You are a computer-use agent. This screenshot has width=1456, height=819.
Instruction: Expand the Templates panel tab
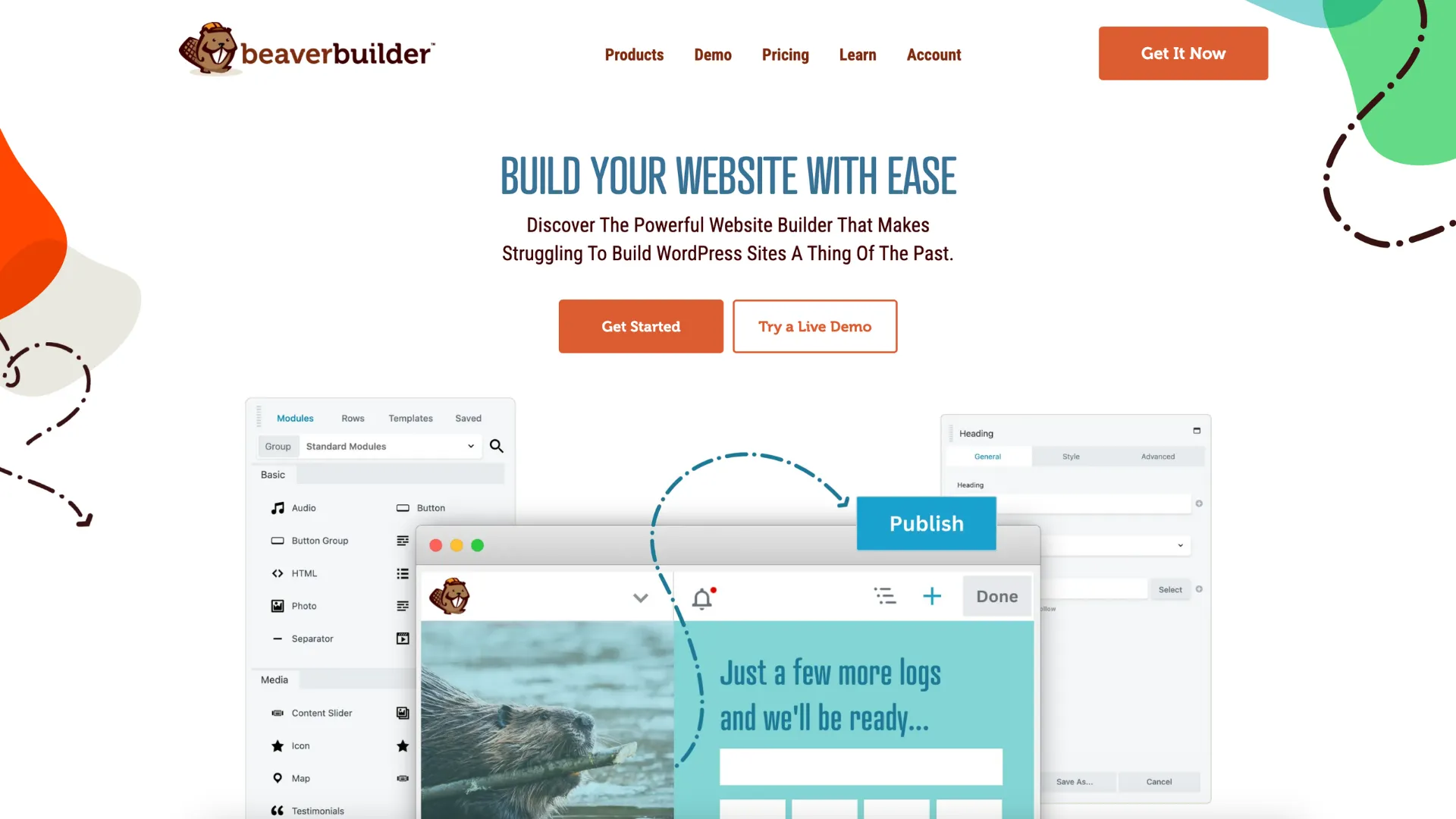coord(411,418)
